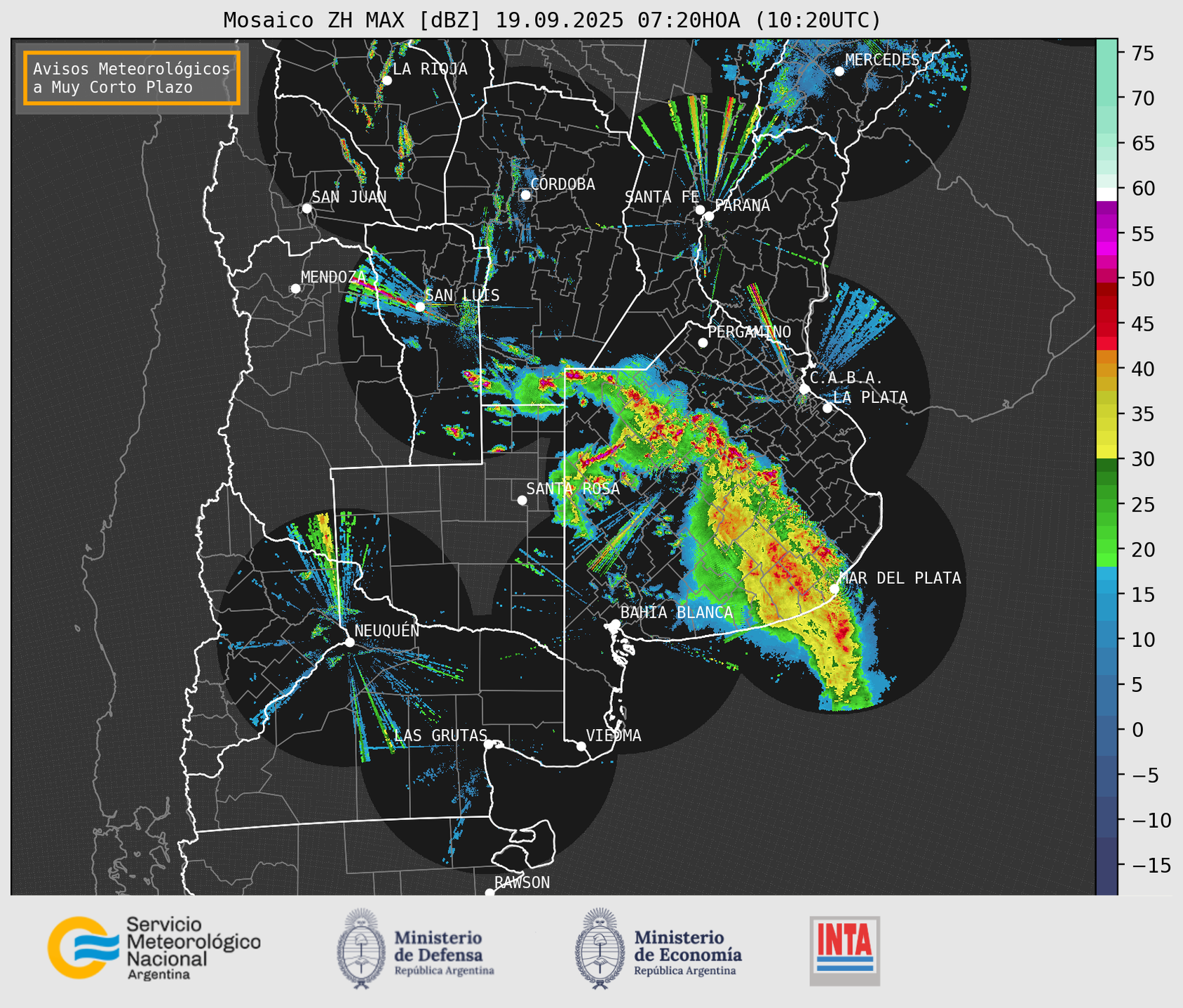The image size is (1183, 1008).
Task: Click the SAN LUIS city label
Action: tap(462, 295)
